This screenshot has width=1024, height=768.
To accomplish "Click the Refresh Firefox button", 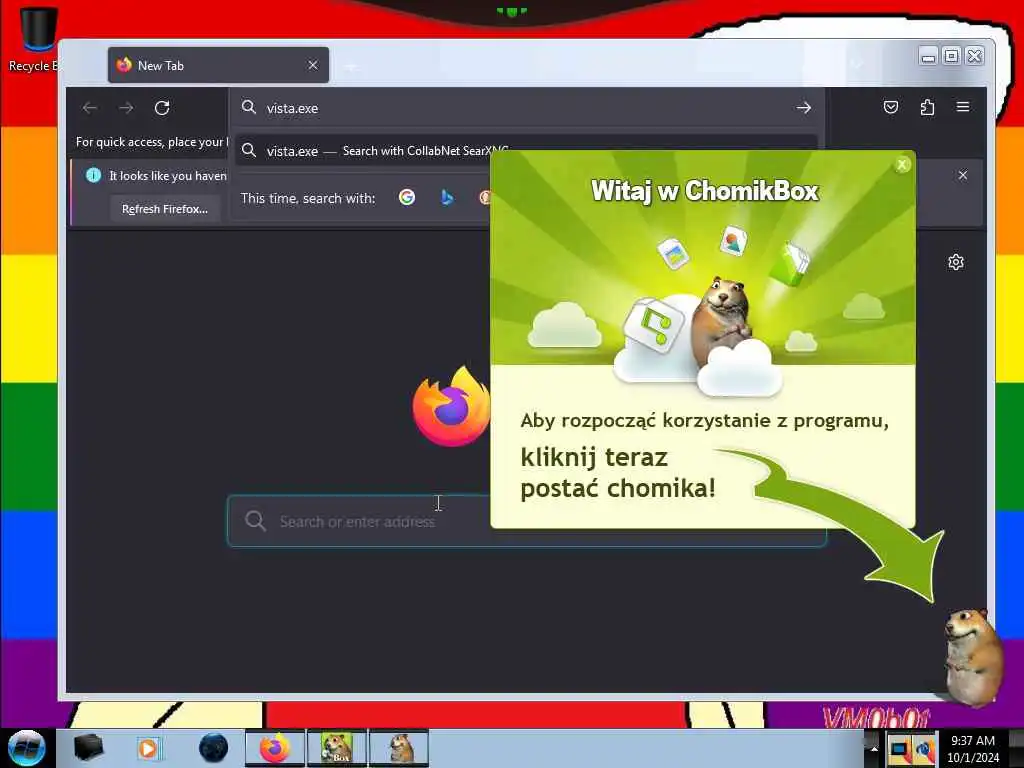I will point(165,209).
